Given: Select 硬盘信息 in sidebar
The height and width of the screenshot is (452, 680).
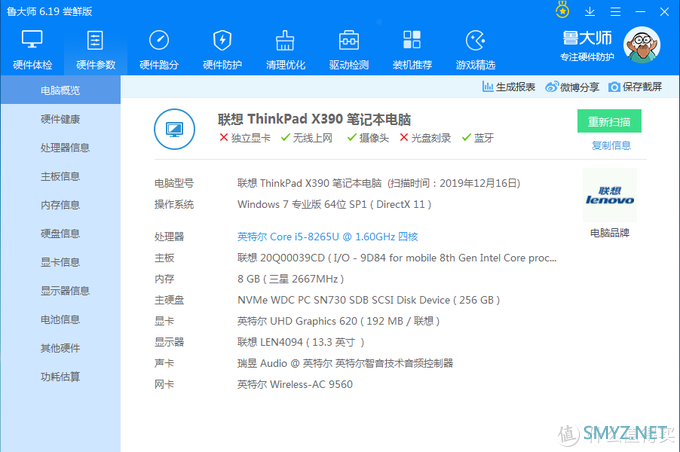Looking at the screenshot, I should pos(60,234).
